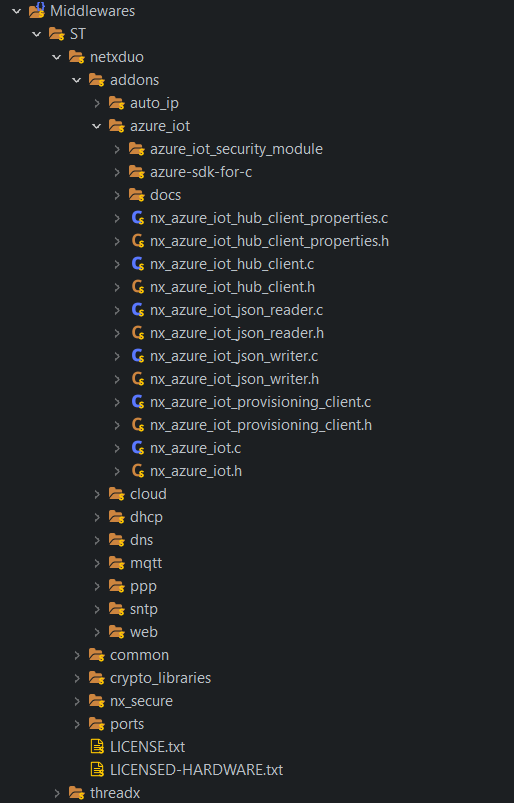Select azure_iot_security_module folder
Image resolution: width=514 pixels, height=803 pixels.
pos(237,149)
